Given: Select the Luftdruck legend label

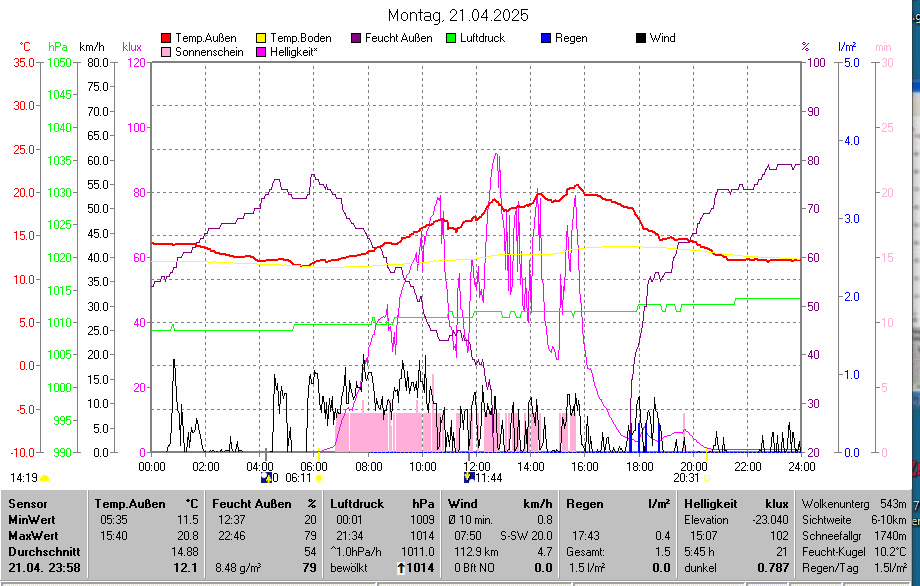Looking at the screenshot, I should (482, 38).
